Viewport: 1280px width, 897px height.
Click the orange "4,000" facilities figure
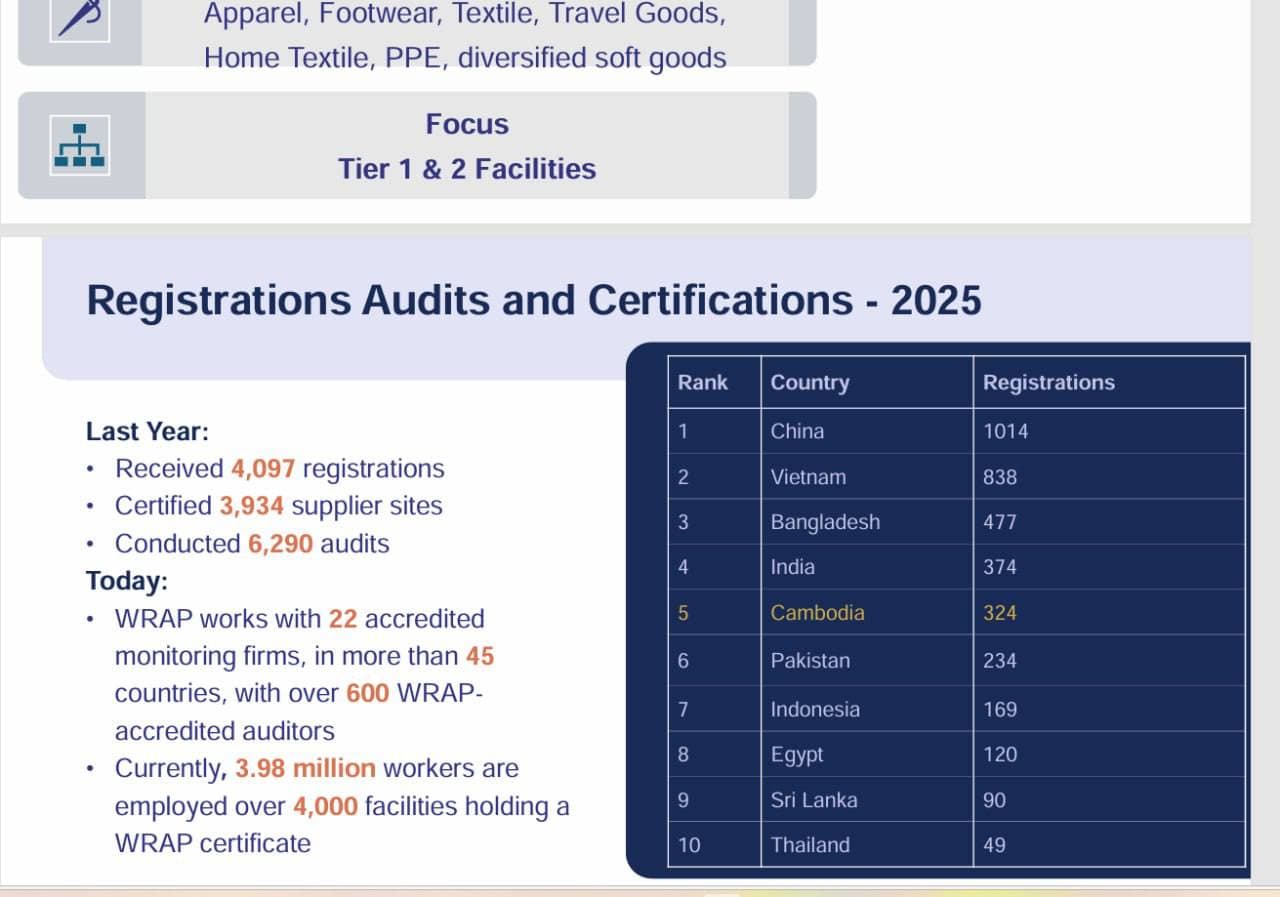pos(325,807)
